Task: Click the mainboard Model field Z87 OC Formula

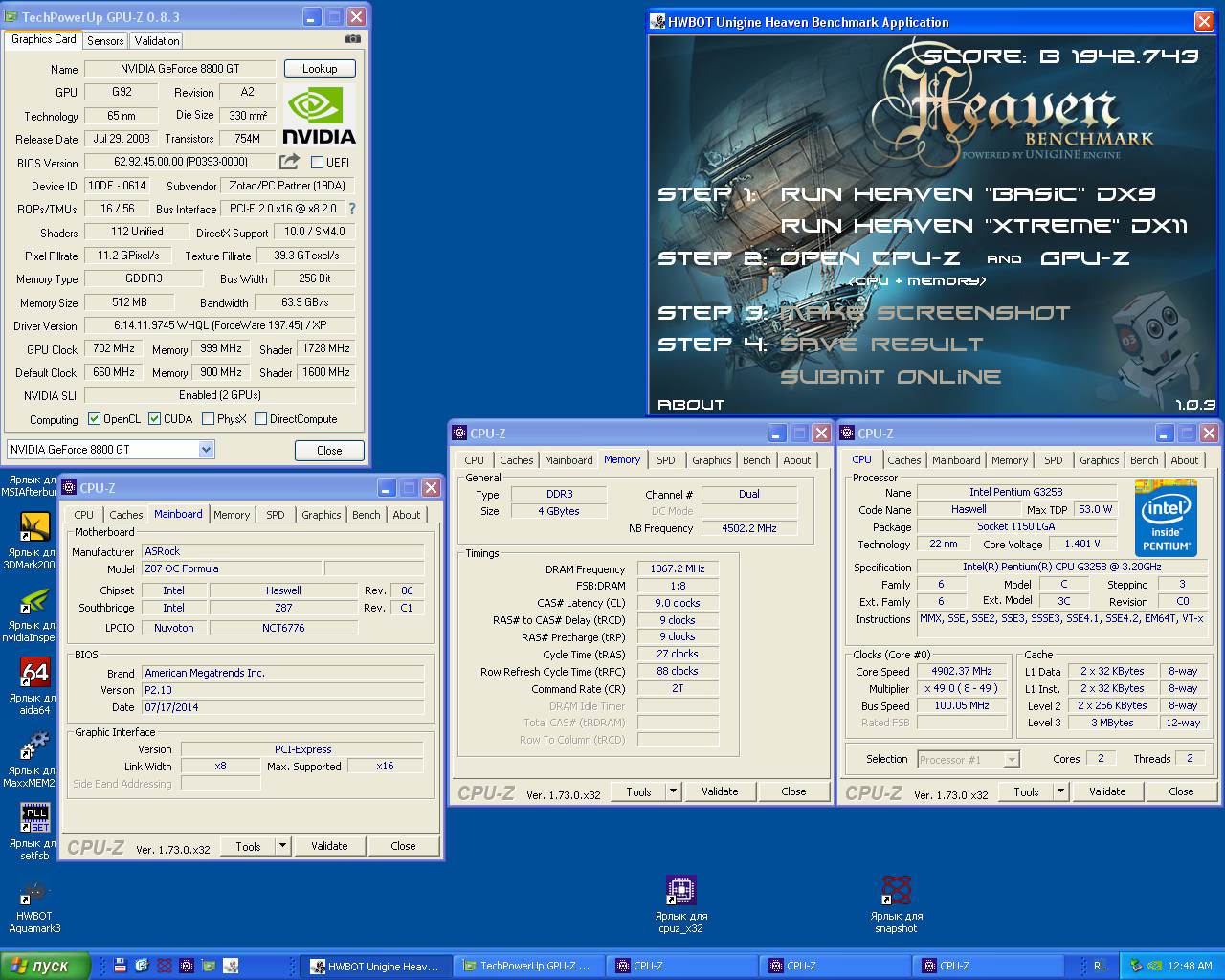Action: pos(233,568)
